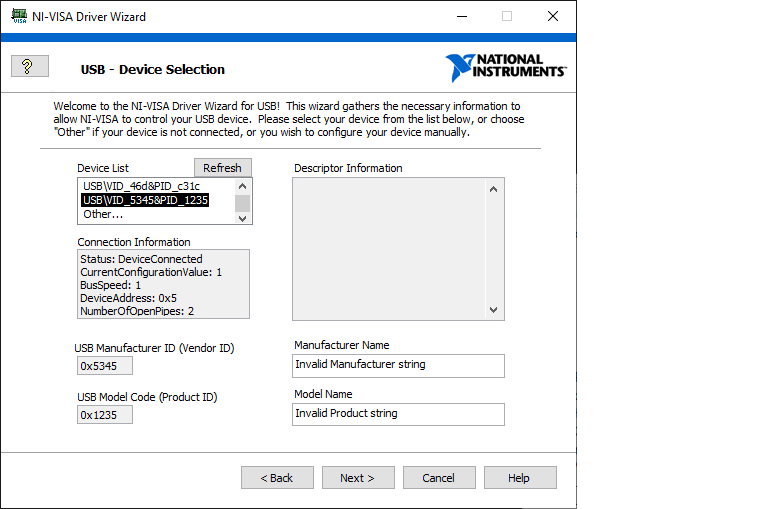The height and width of the screenshot is (509, 768).
Task: Click the Device List scrollbar thumb
Action: [x=242, y=203]
